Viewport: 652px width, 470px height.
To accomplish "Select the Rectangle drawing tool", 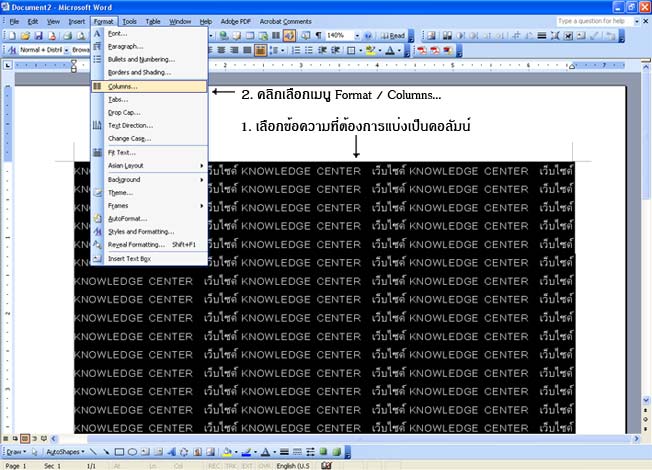I will [x=119, y=452].
